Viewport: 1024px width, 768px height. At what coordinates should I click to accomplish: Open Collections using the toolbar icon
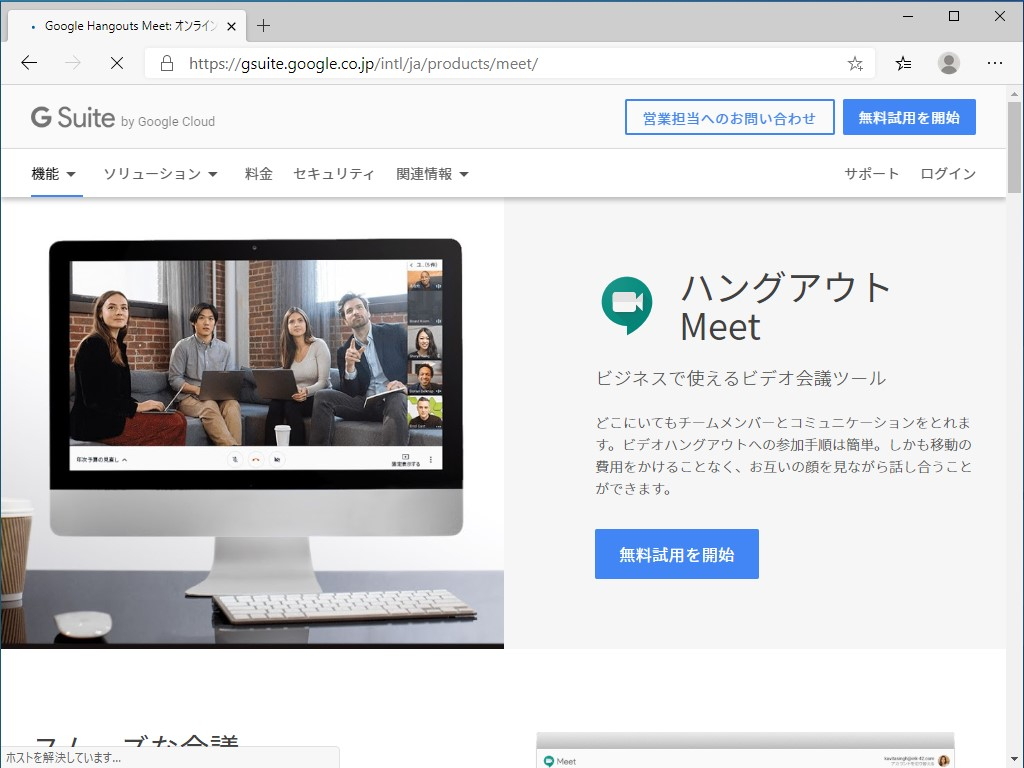pos(902,62)
